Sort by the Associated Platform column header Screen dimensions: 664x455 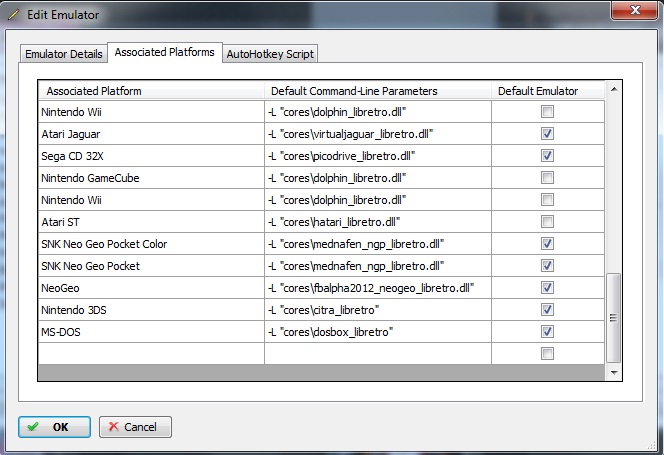coord(151,91)
